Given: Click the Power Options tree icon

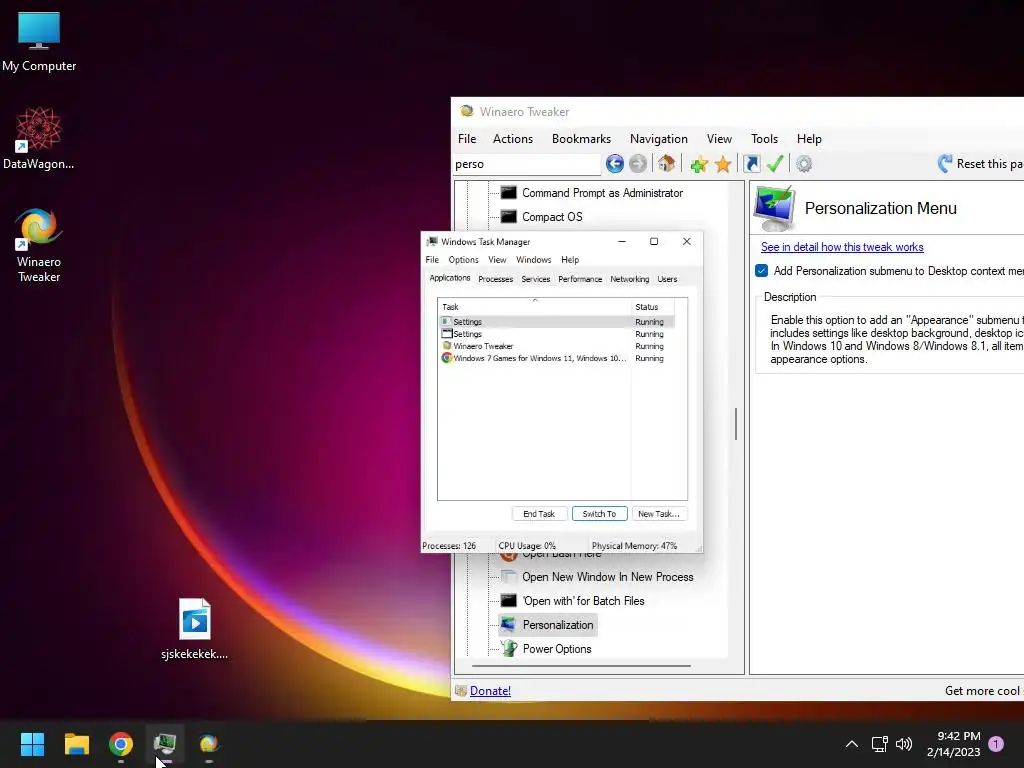Looking at the screenshot, I should [509, 648].
